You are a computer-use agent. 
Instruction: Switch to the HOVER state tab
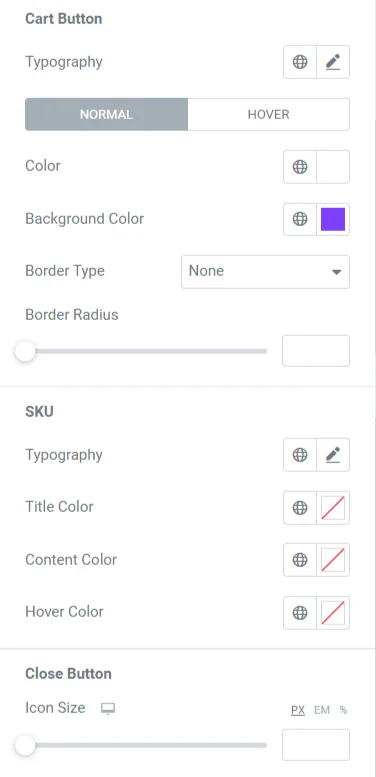point(269,114)
